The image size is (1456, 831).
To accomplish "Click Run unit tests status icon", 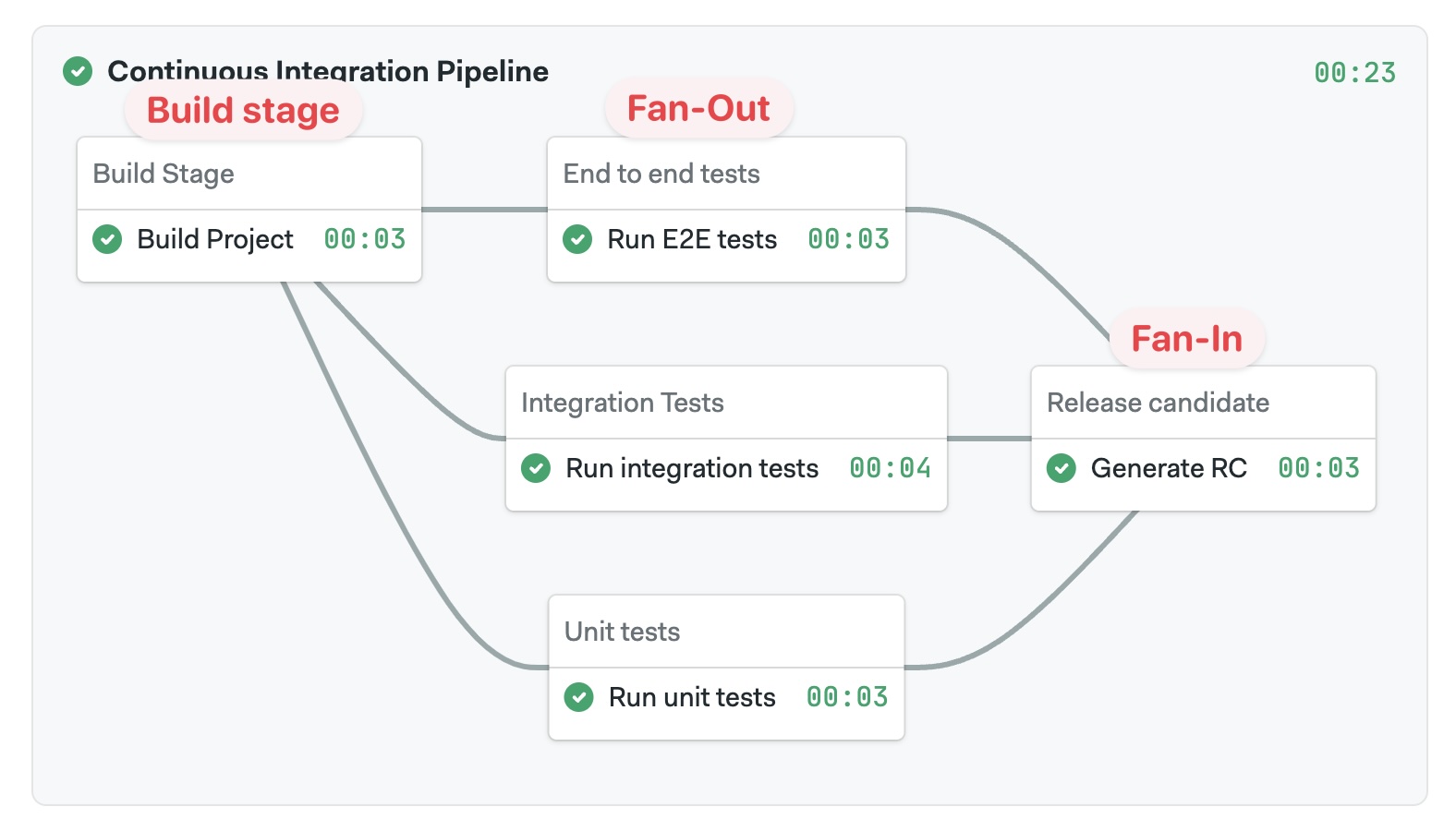I will (579, 697).
